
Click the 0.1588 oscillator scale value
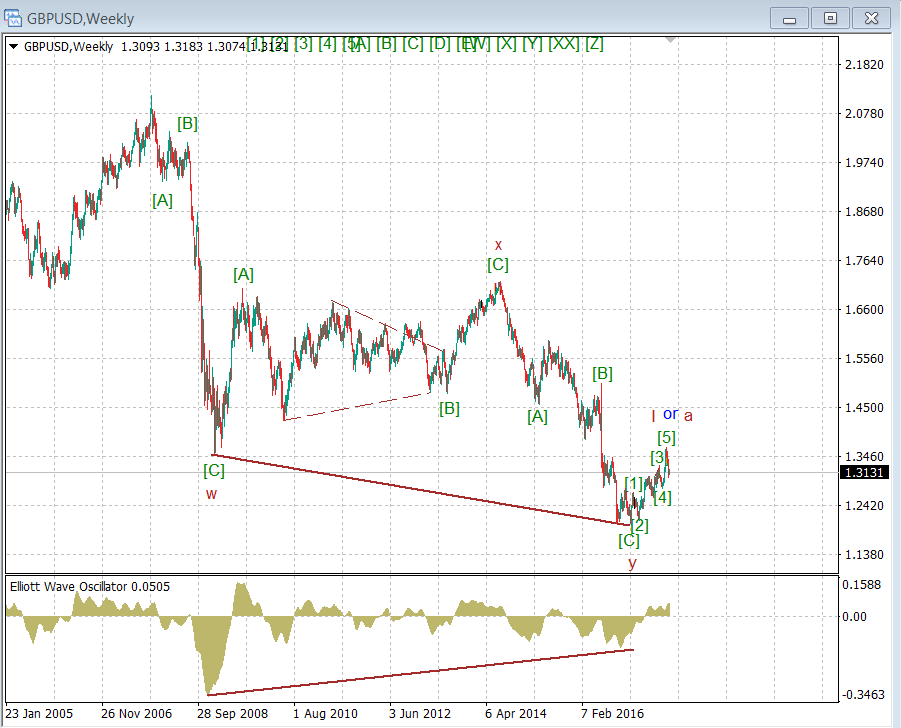(861, 585)
